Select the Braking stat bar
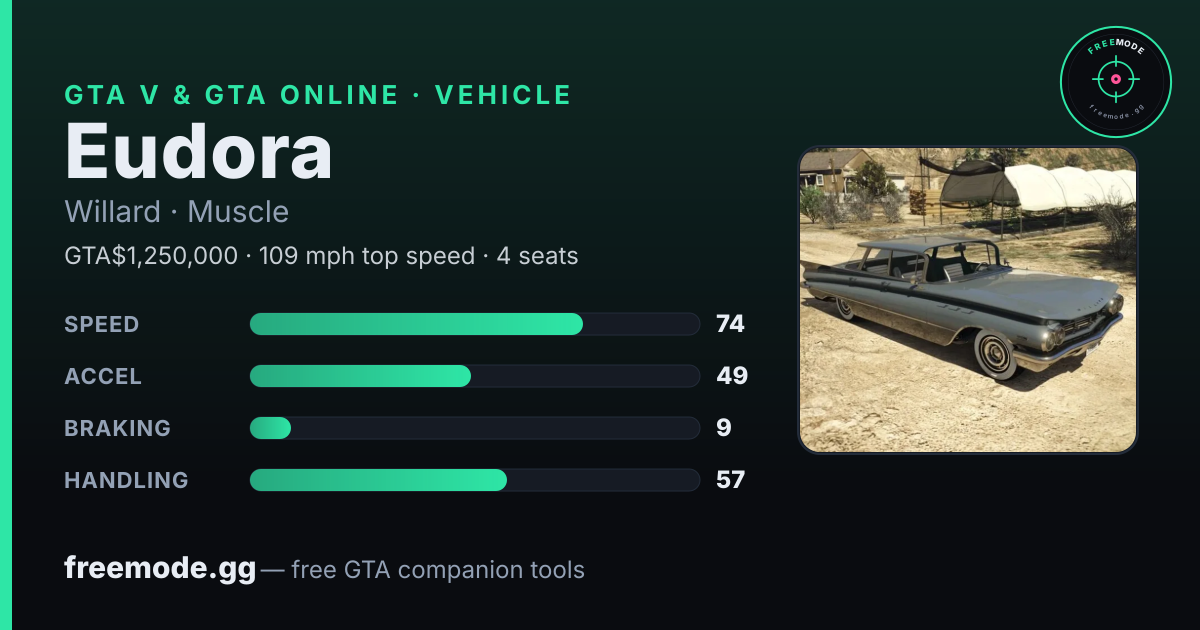 coord(474,428)
